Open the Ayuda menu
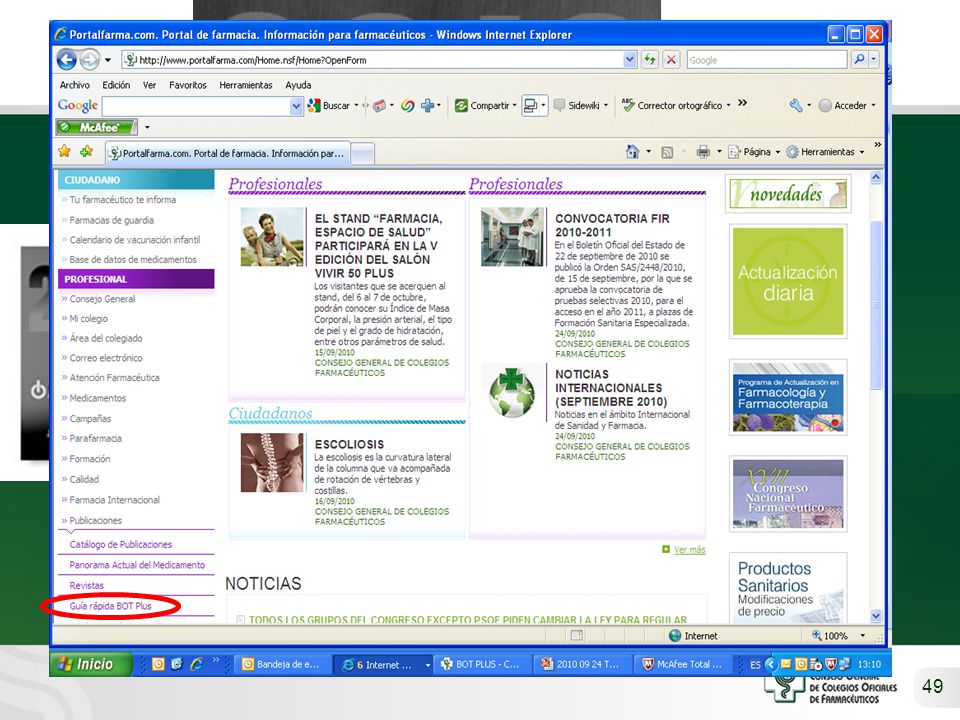Viewport: 960px width, 720px height. 298,85
